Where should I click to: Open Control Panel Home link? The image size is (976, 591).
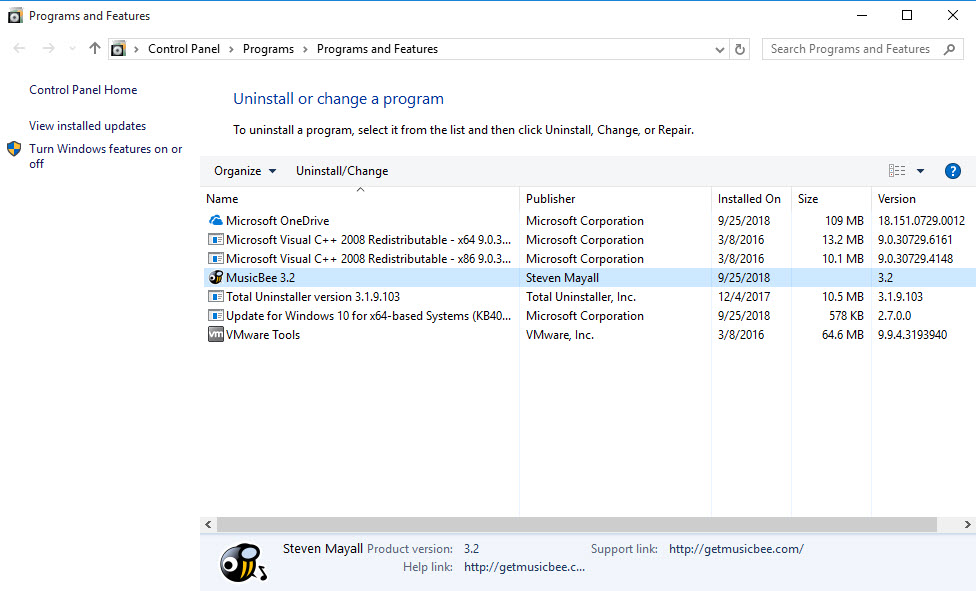[83, 90]
